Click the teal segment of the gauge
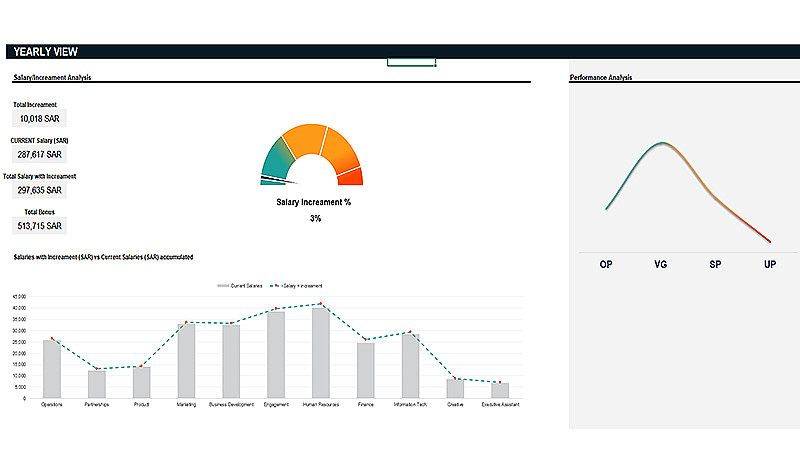 click(x=278, y=159)
